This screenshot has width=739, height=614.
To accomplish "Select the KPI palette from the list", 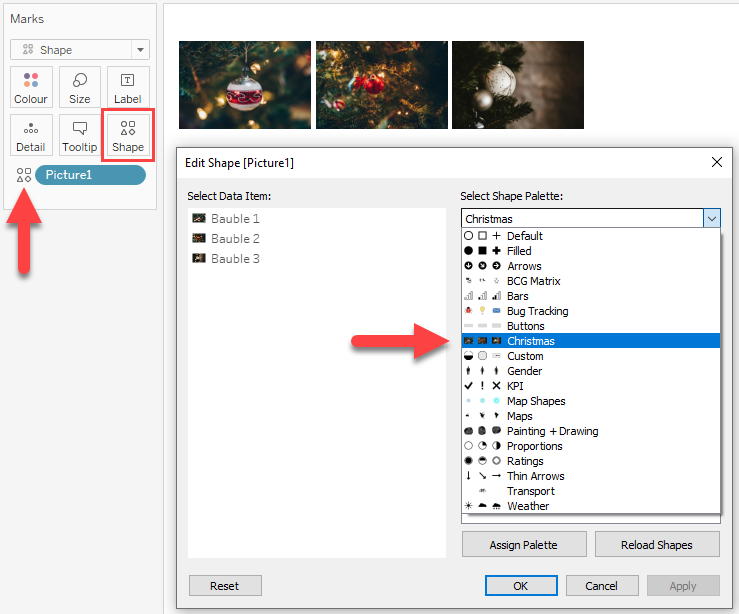I will tap(515, 386).
